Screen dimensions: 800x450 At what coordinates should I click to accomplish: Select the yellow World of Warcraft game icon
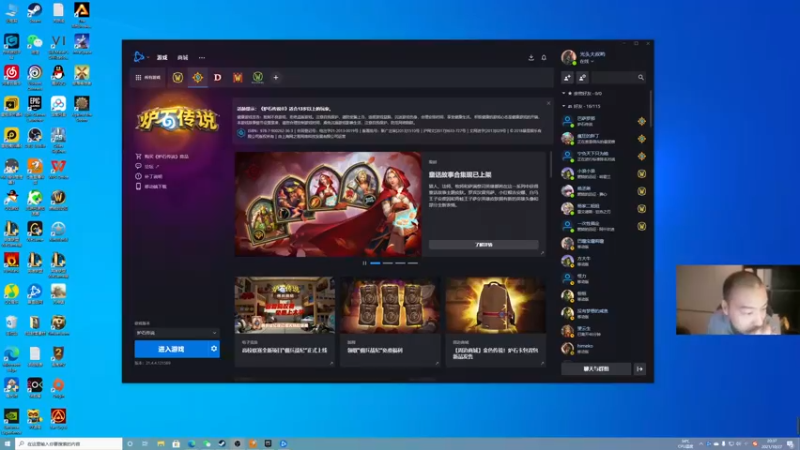[178, 78]
